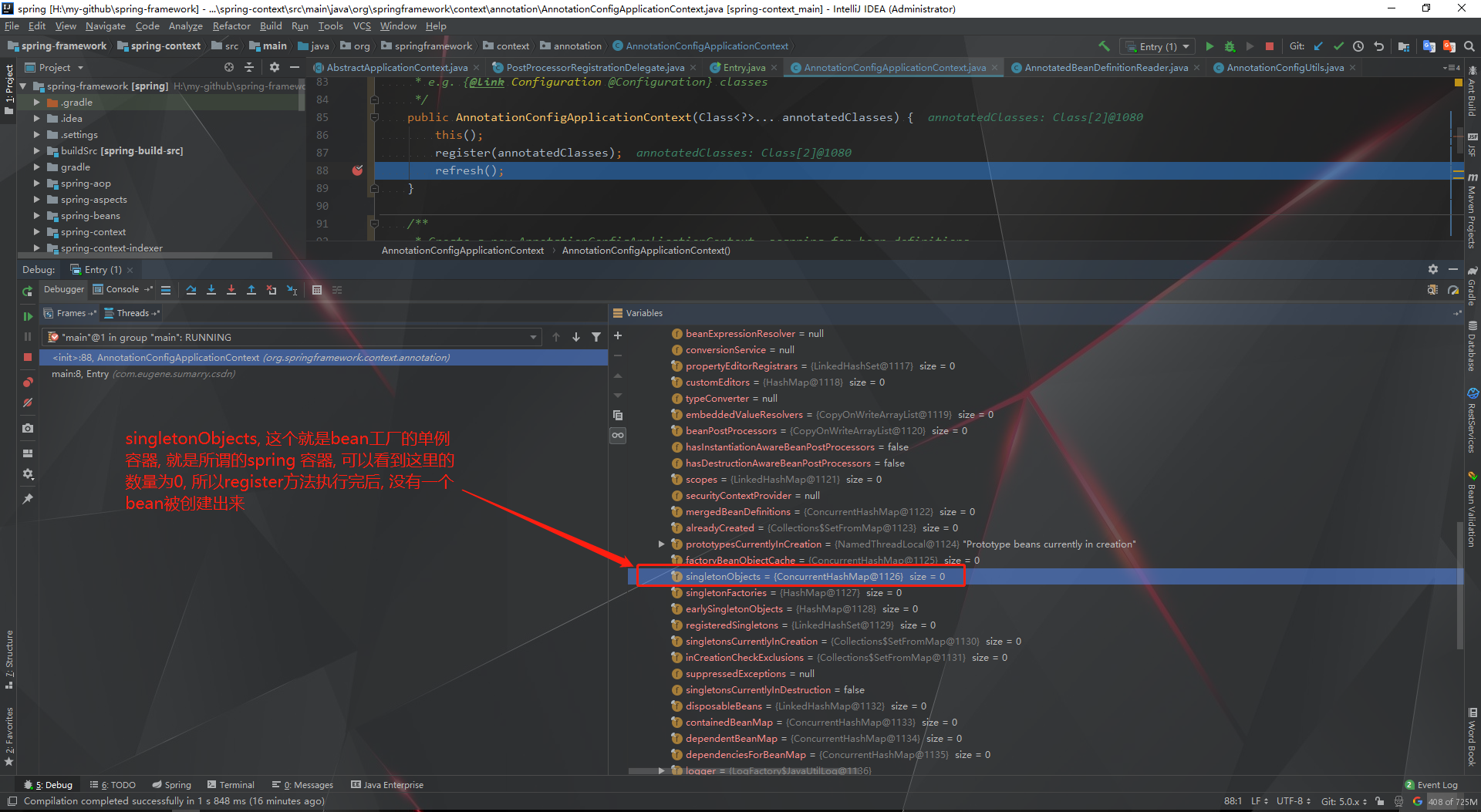
Task: Open Search Everywhere magnifier
Action: coord(1469,46)
